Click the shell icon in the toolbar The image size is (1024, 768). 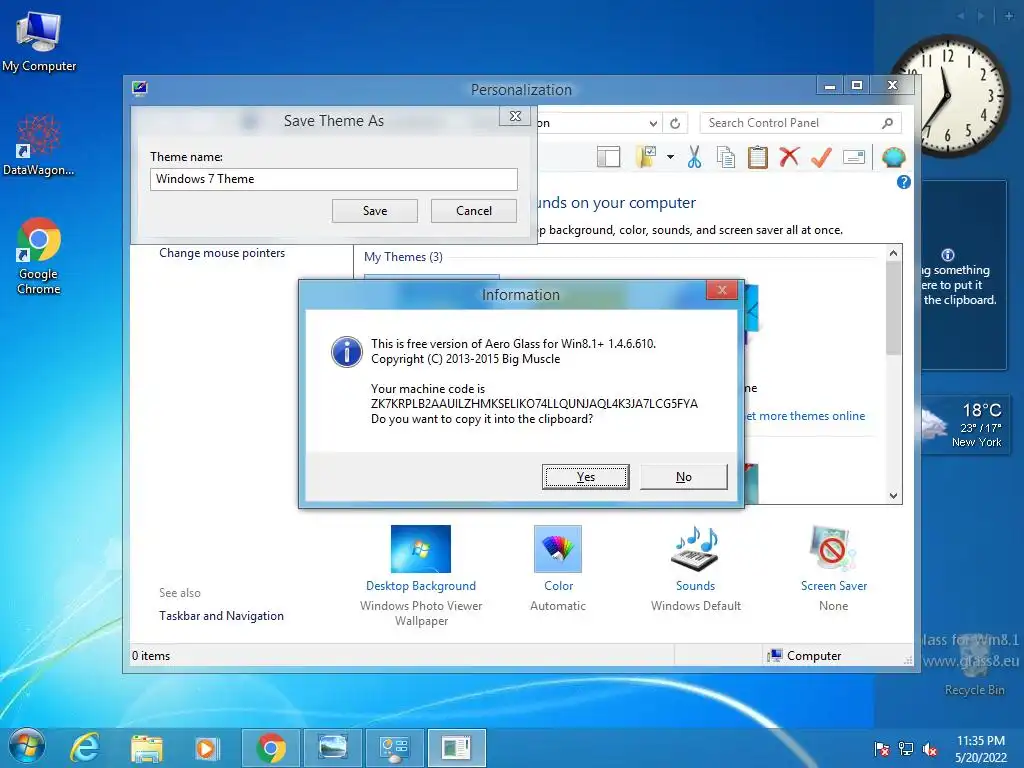point(893,157)
